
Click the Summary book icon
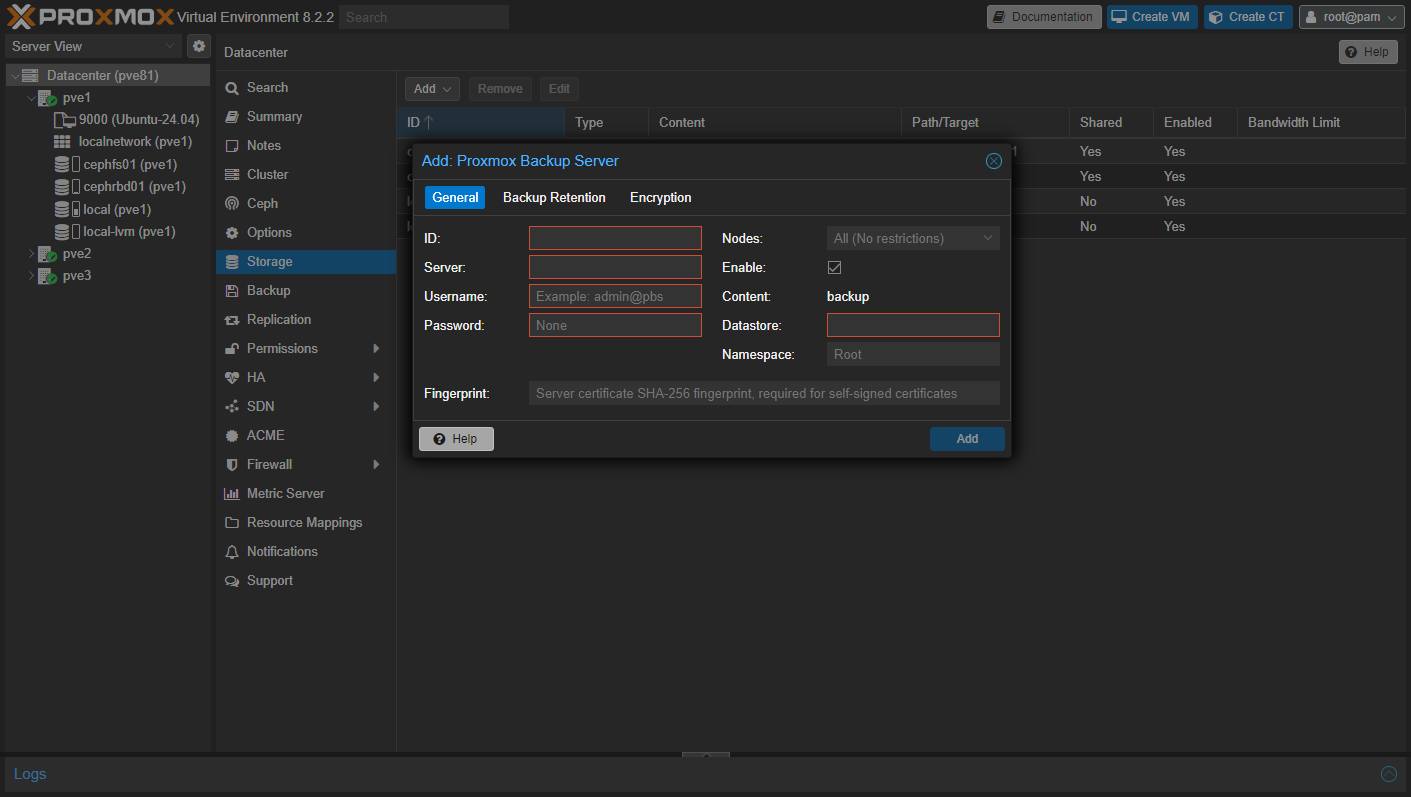232,117
